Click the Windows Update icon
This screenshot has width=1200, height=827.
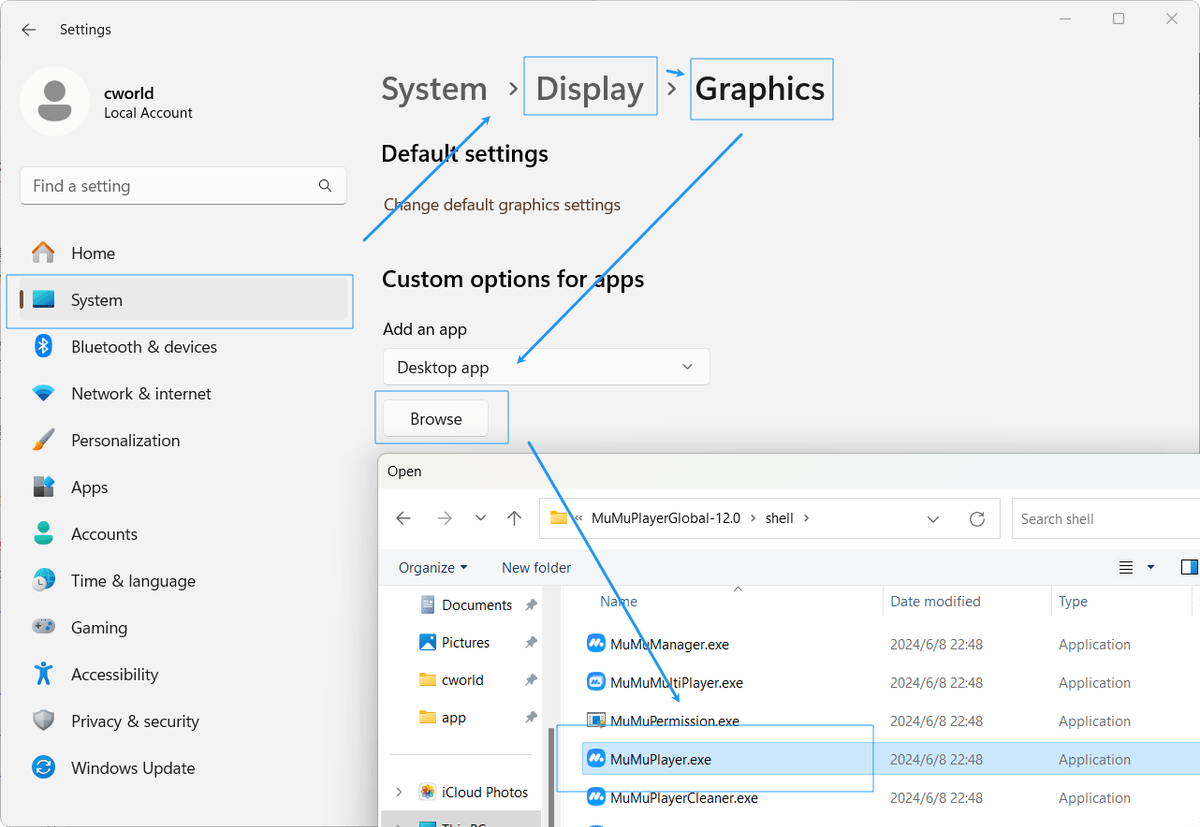tap(44, 767)
